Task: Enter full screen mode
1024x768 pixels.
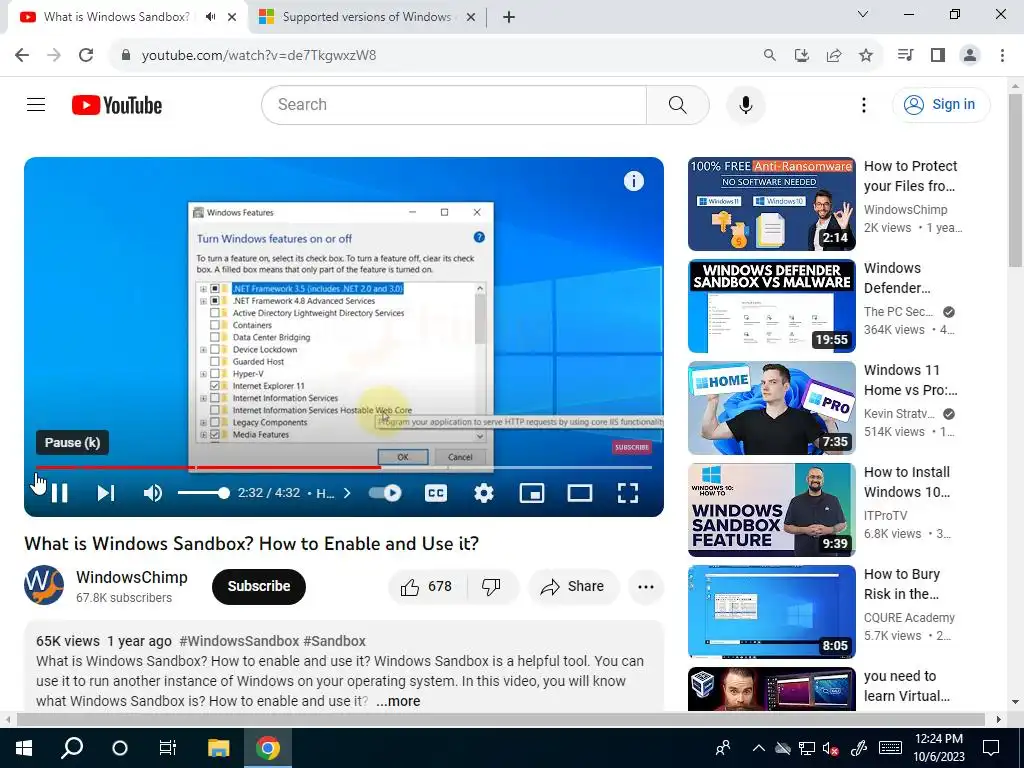Action: tap(628, 493)
